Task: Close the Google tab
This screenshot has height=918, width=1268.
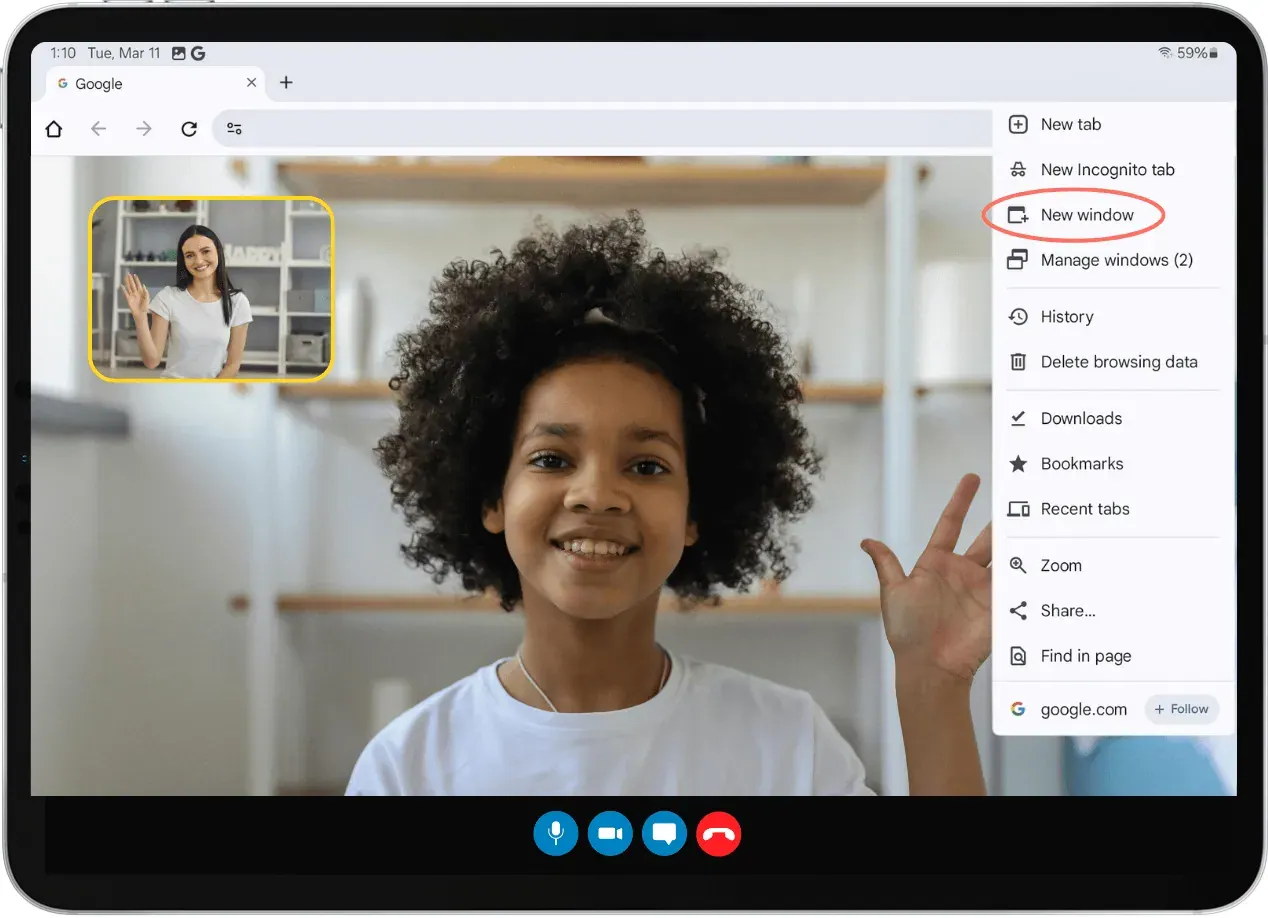Action: pyautogui.click(x=252, y=83)
